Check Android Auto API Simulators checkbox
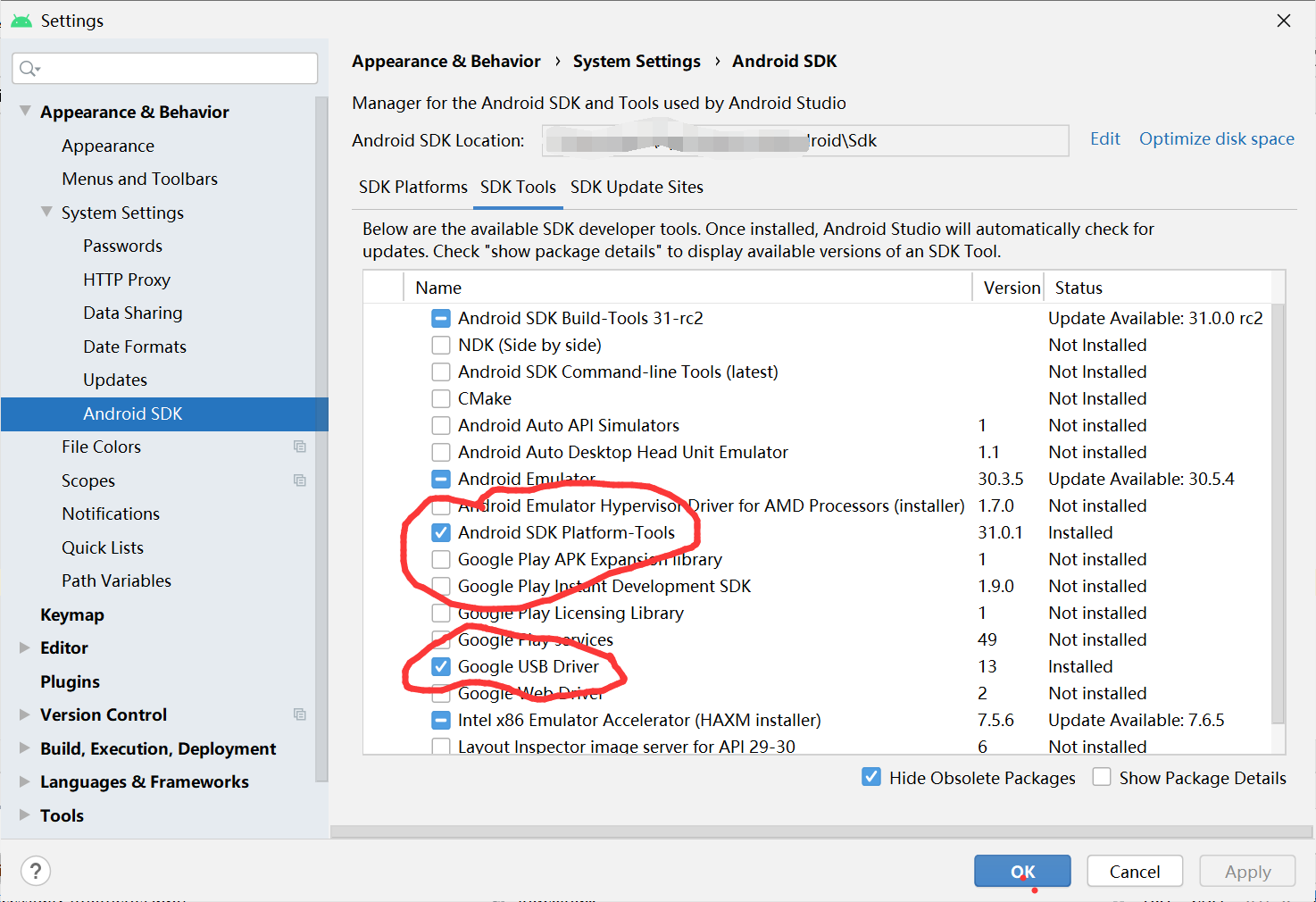The height and width of the screenshot is (902, 1316). 441,425
